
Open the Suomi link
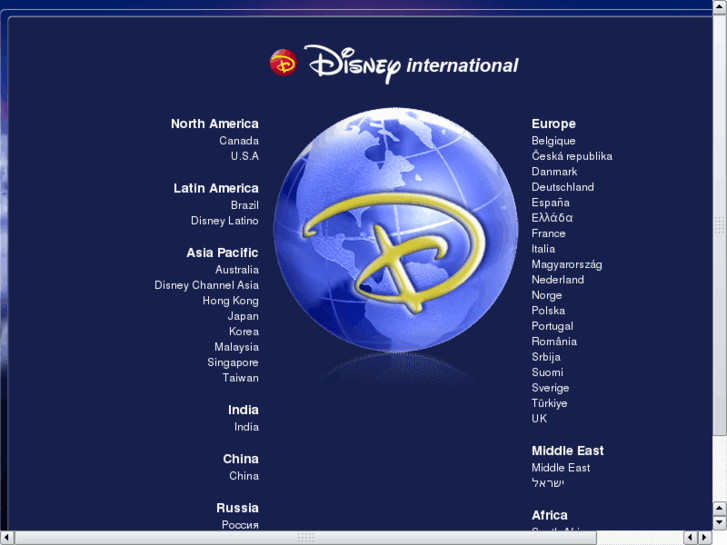click(548, 372)
